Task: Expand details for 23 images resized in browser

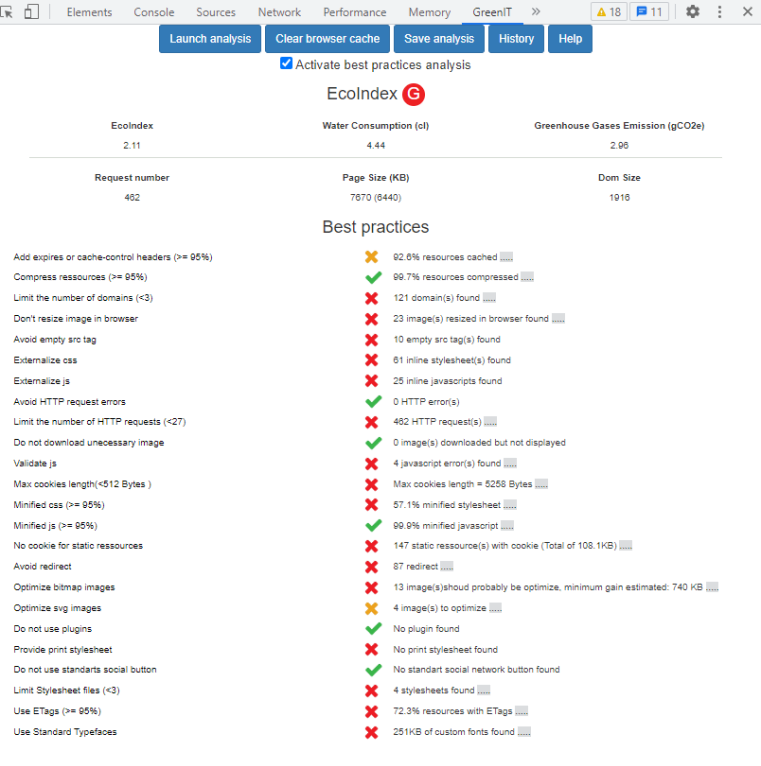Action: point(558,319)
